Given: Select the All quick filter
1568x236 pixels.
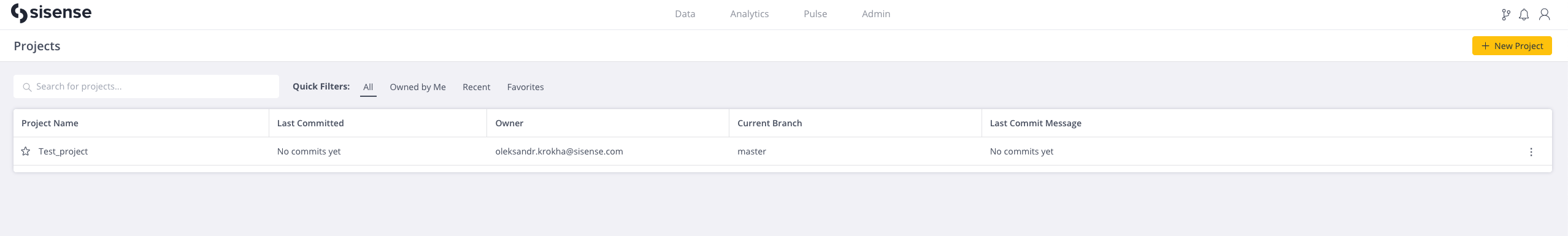Looking at the screenshot, I should click(368, 87).
